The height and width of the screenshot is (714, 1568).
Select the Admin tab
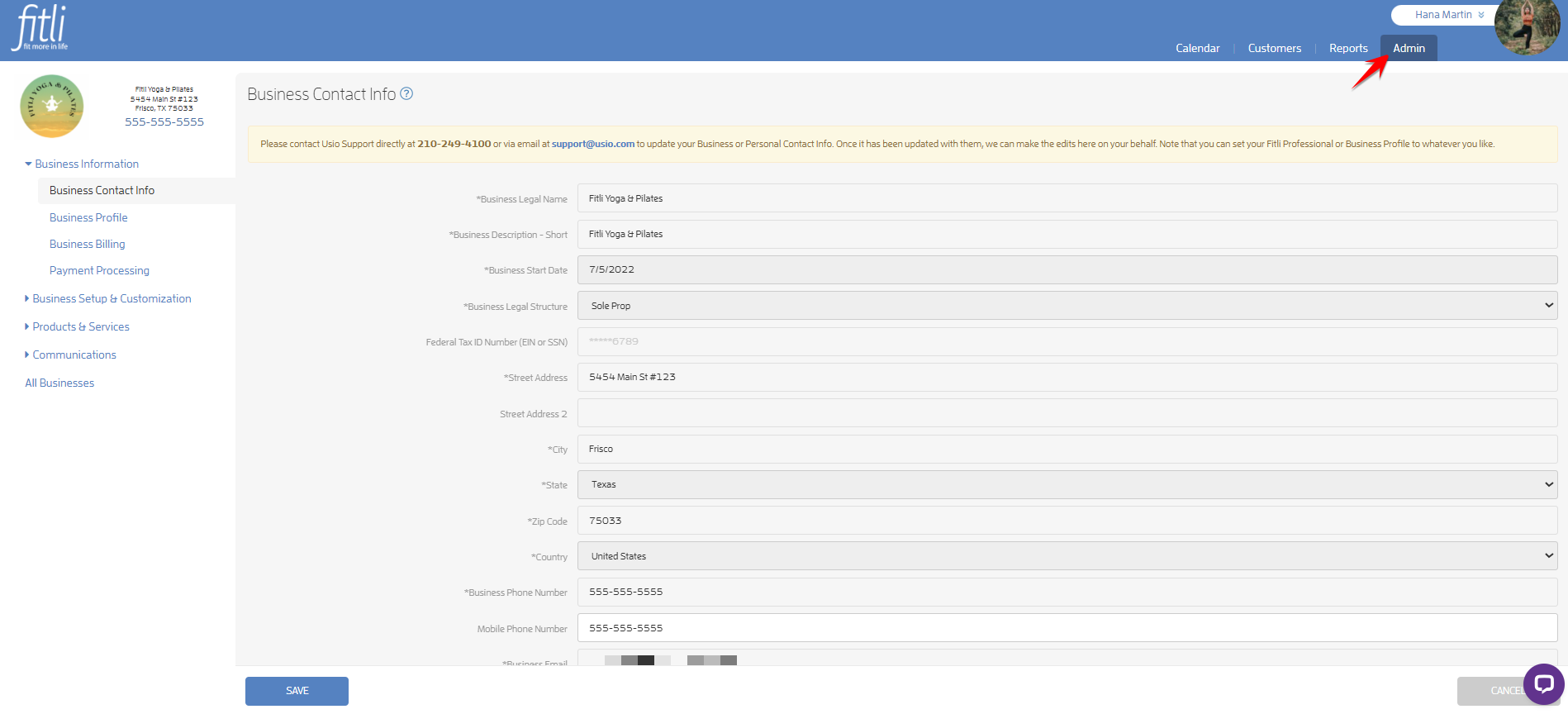coord(1409,48)
